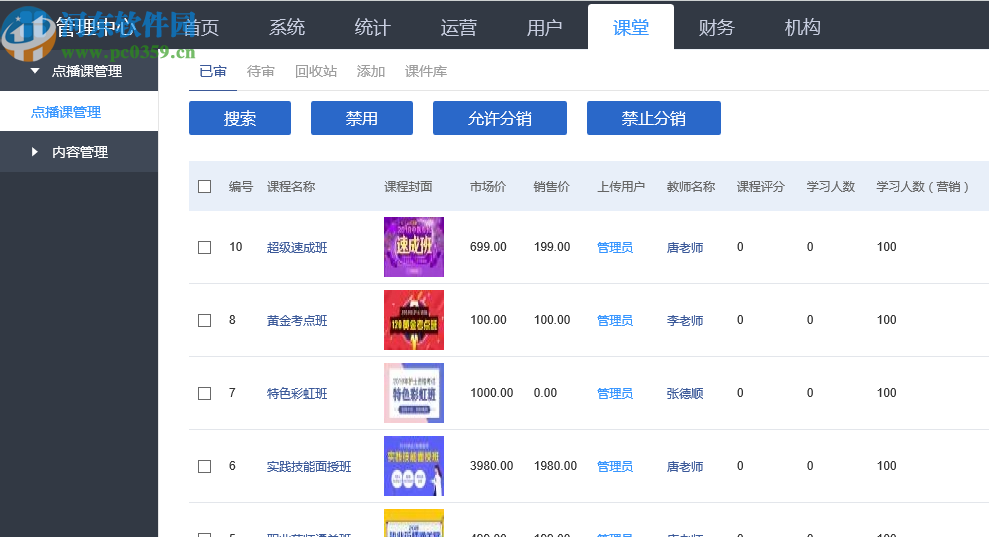The height and width of the screenshot is (537, 989).
Task: Click the 超级速成班 cover thumbnail
Action: 414,247
